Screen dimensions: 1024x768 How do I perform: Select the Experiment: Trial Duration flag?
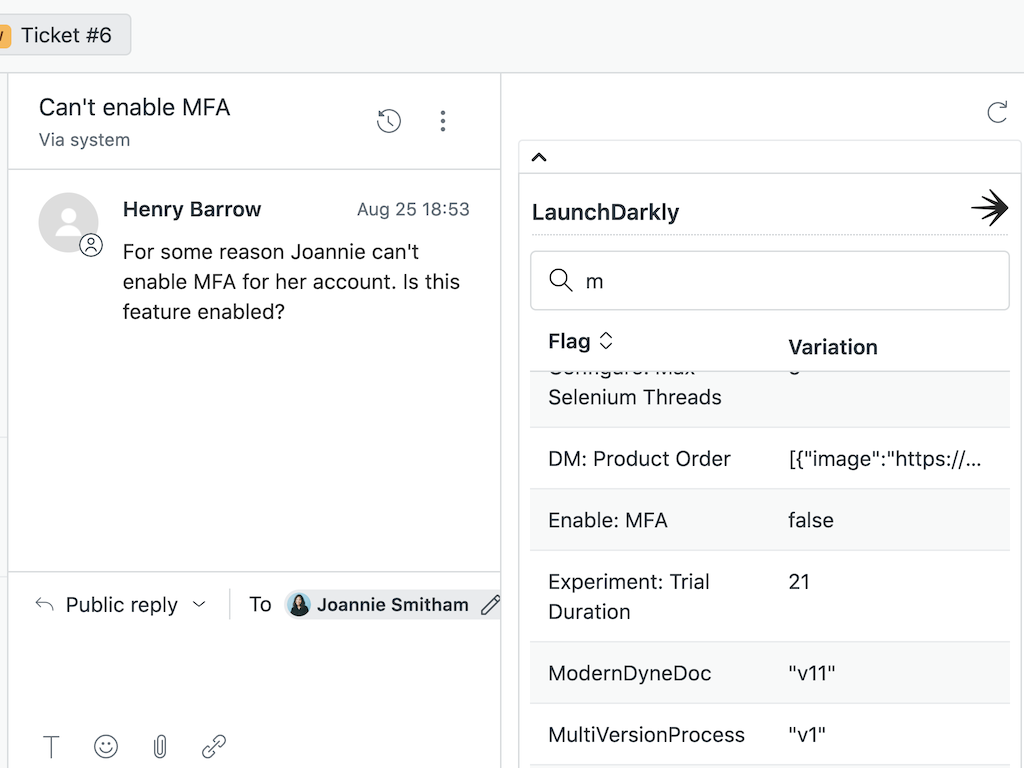coord(628,596)
